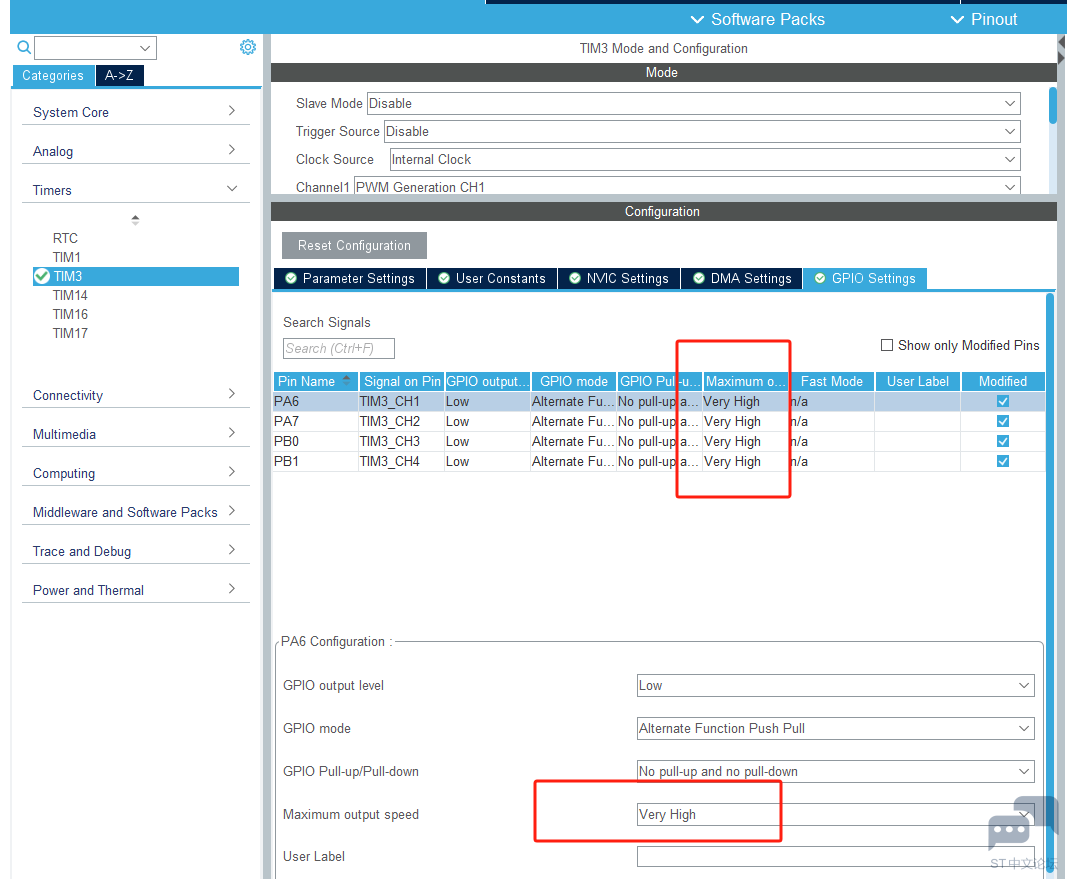Open the Software Packs menu
The image size is (1067, 879).
757,19
